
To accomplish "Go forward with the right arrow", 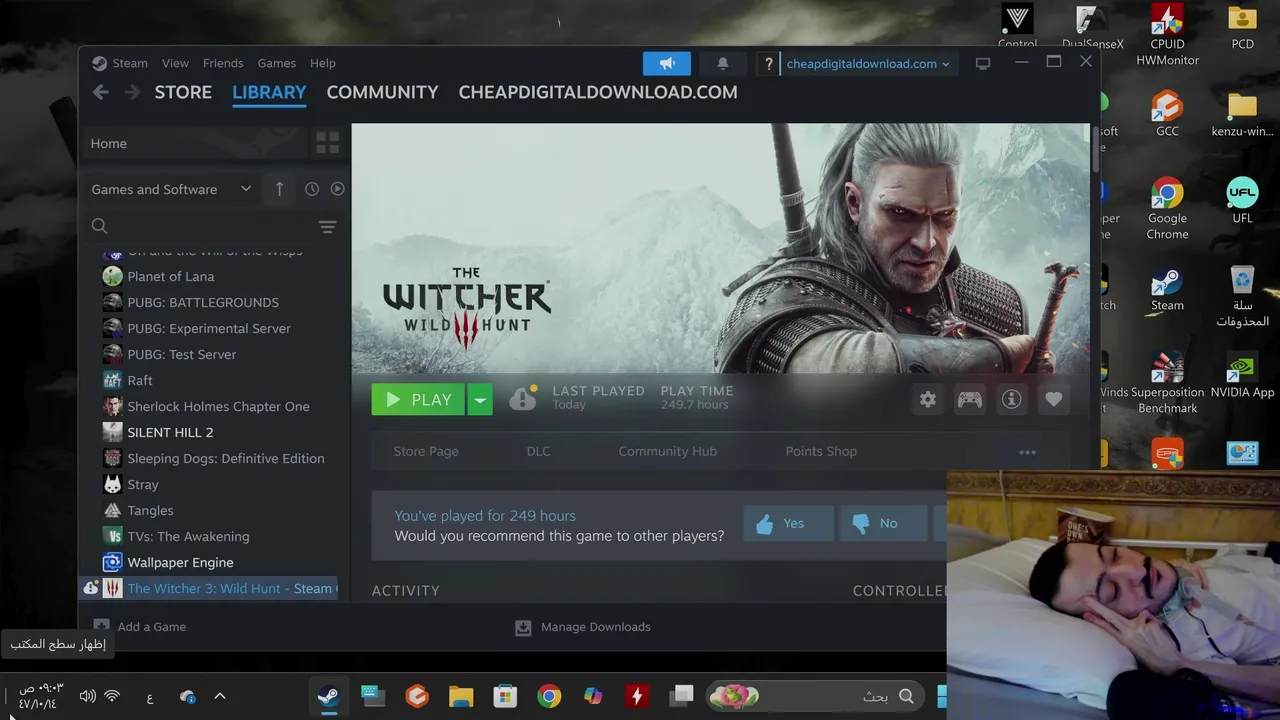I will coord(132,92).
